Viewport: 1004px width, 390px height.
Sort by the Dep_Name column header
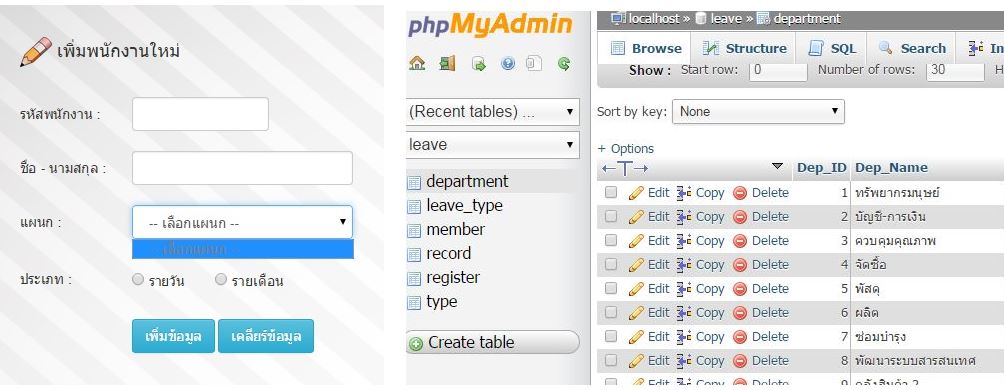(x=891, y=168)
